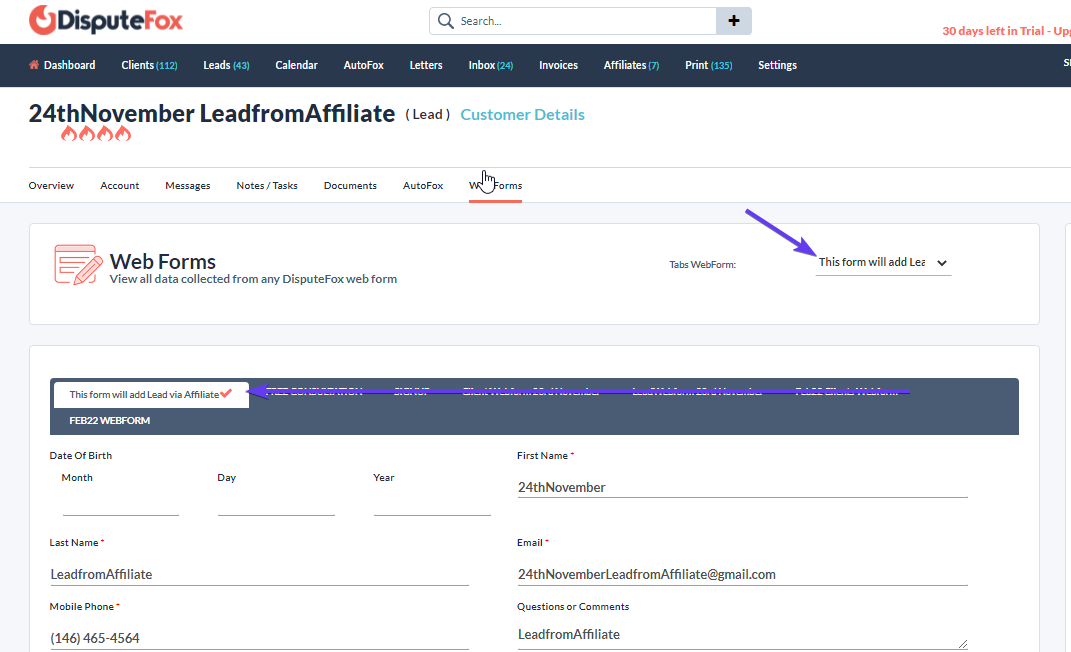Open Settings in navigation bar
Image resolution: width=1071 pixels, height=652 pixels.
[x=777, y=65]
